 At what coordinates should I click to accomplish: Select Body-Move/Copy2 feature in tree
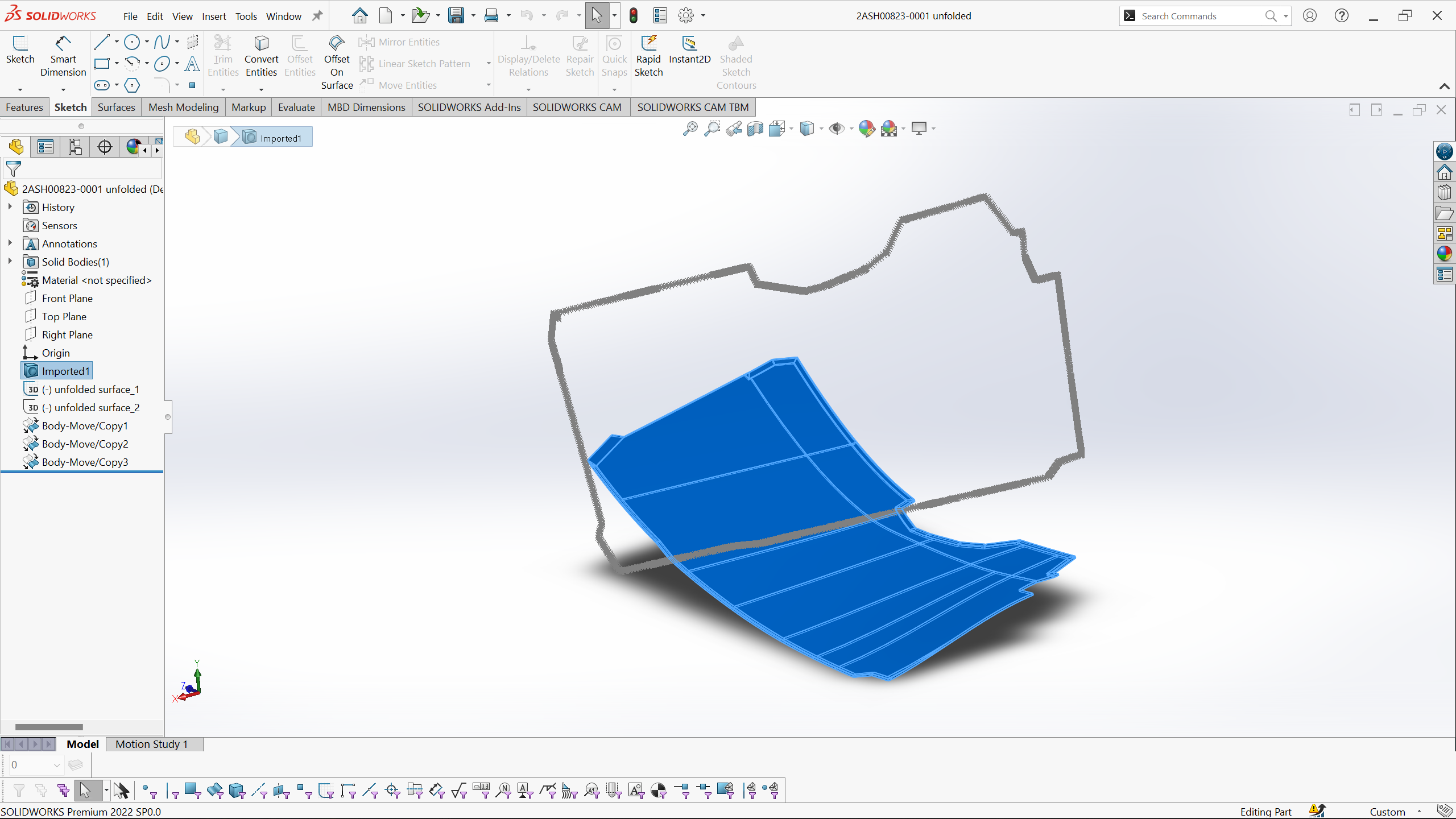pos(85,444)
